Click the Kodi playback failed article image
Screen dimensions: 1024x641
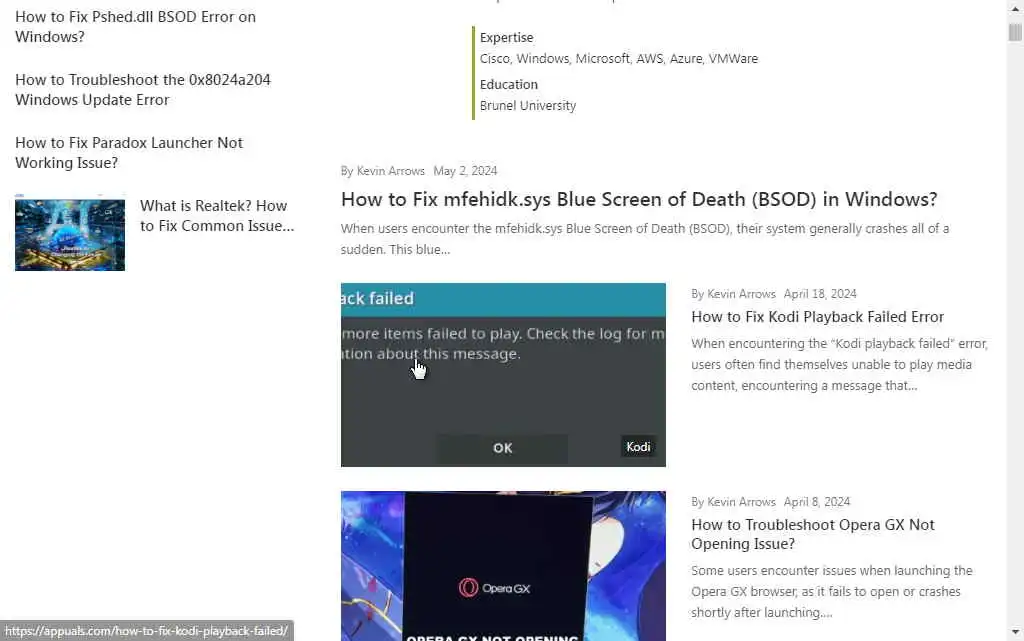coord(503,375)
